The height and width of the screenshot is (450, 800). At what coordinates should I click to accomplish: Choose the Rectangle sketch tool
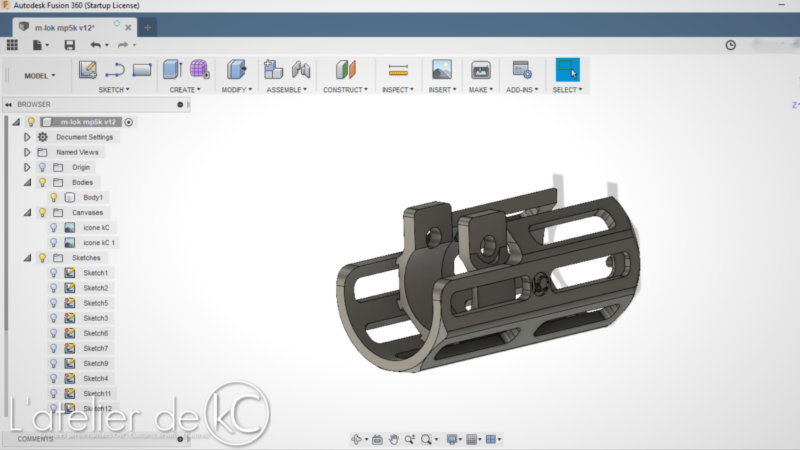[x=141, y=70]
